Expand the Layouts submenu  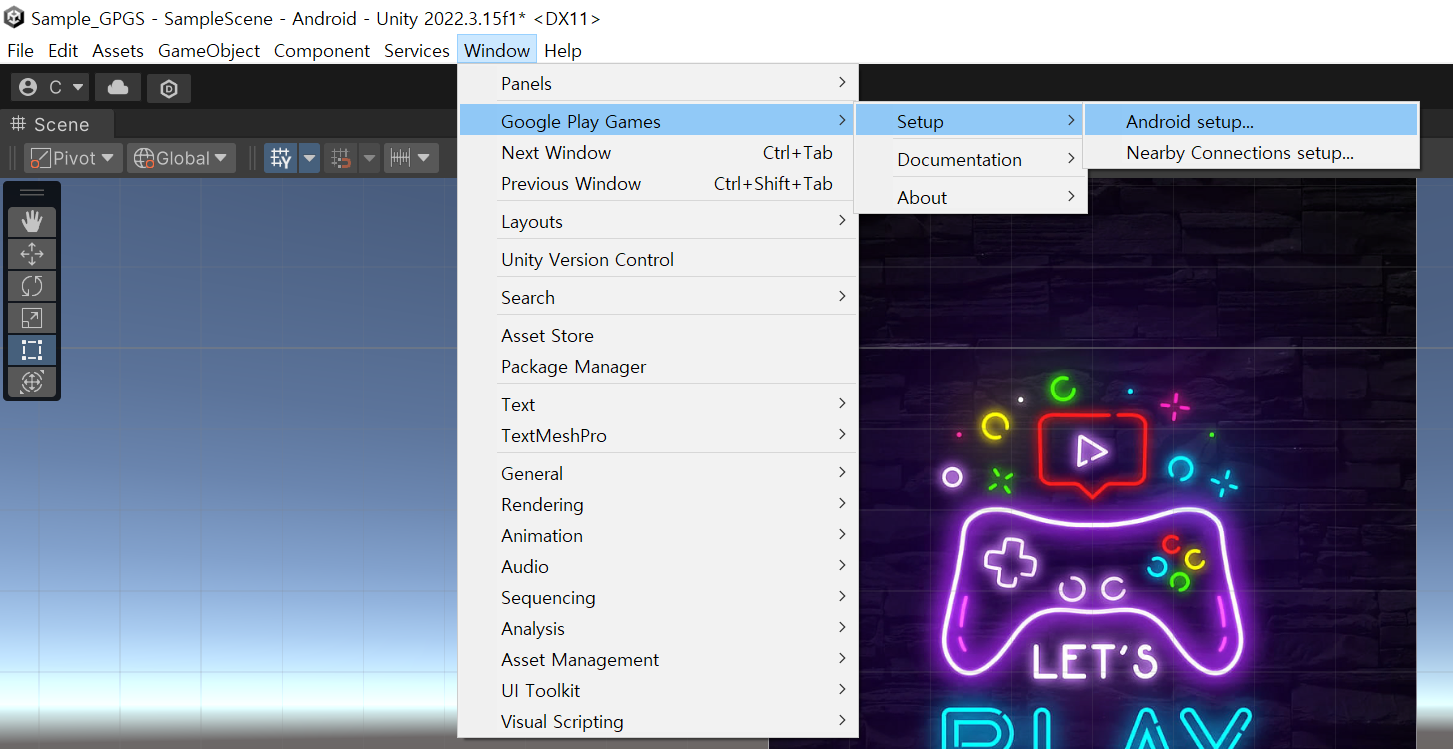(658, 221)
